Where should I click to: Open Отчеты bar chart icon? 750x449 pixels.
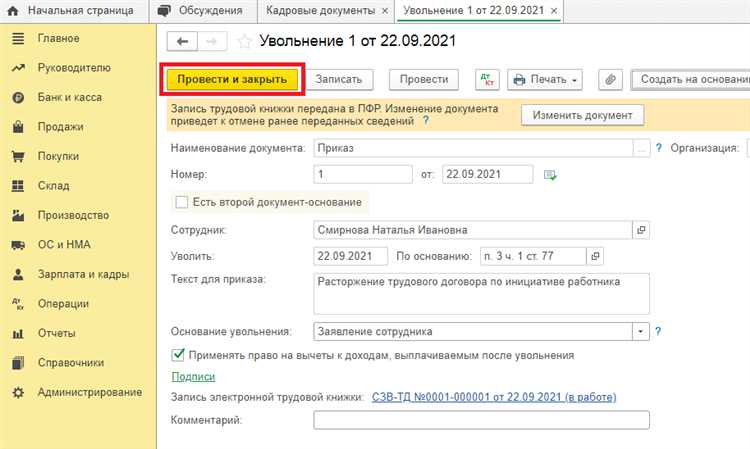tap(18, 333)
